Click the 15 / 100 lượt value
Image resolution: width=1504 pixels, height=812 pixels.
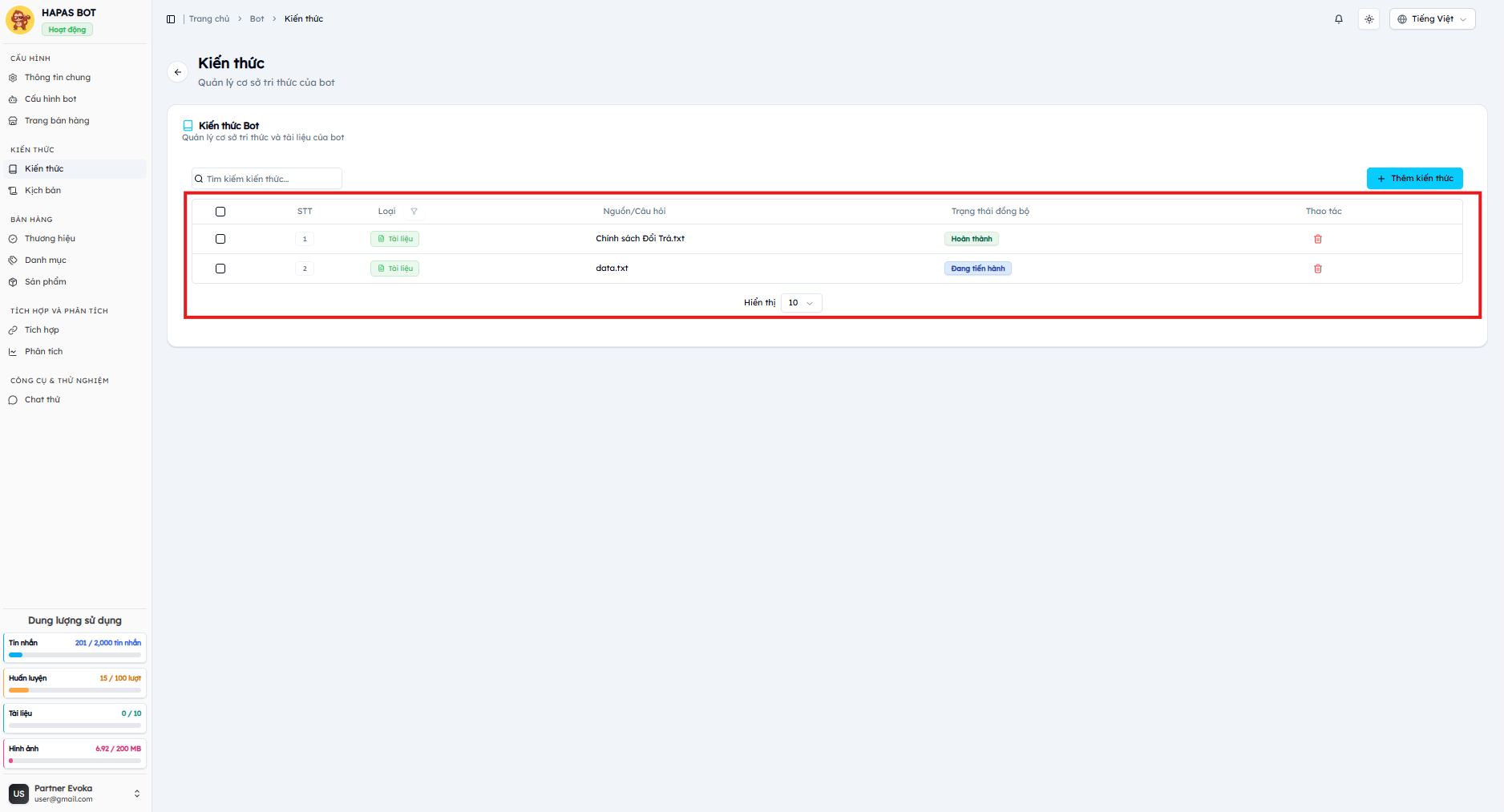[120, 678]
